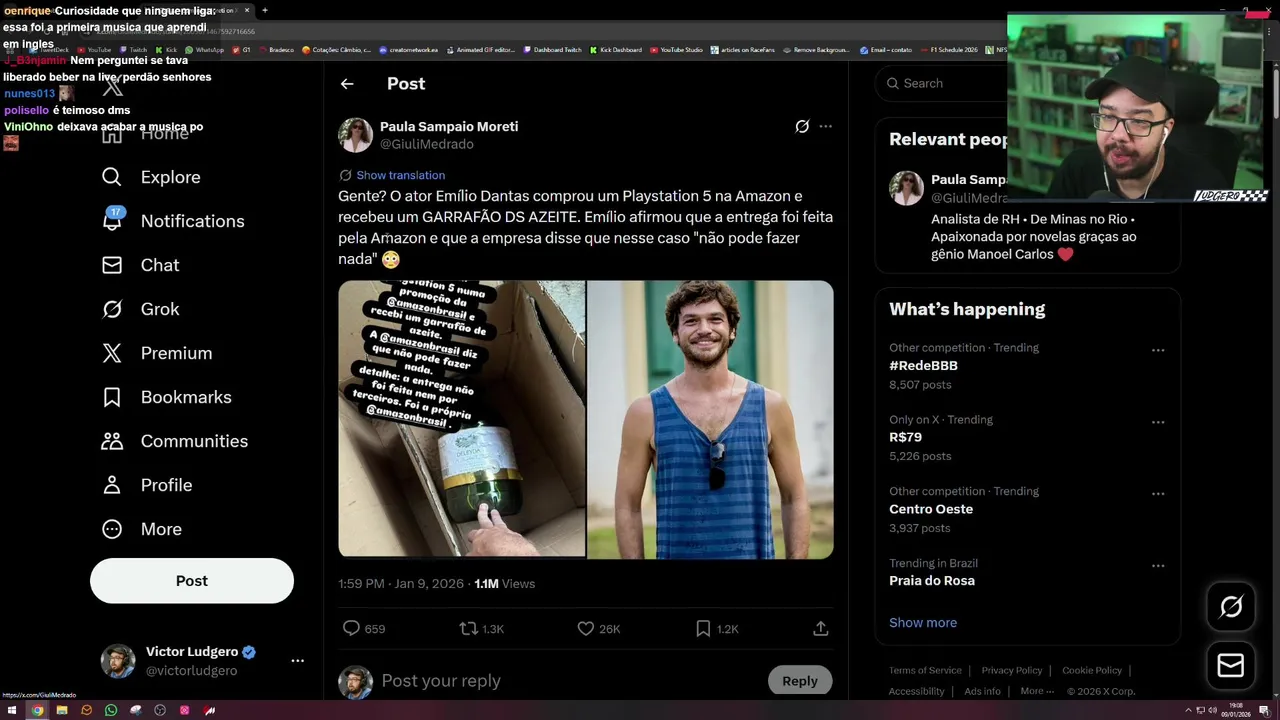
Task: Open the R$79 trending topic
Action: tap(905, 438)
